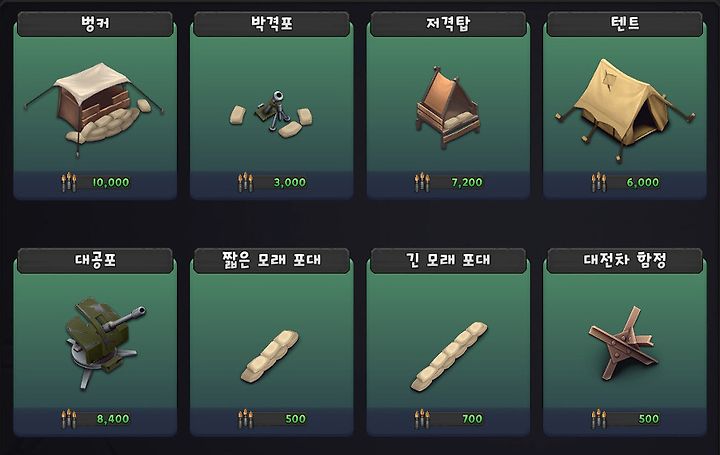Click the bullet icon beside 7,200 cost
This screenshot has height=455, width=720.
tap(422, 182)
